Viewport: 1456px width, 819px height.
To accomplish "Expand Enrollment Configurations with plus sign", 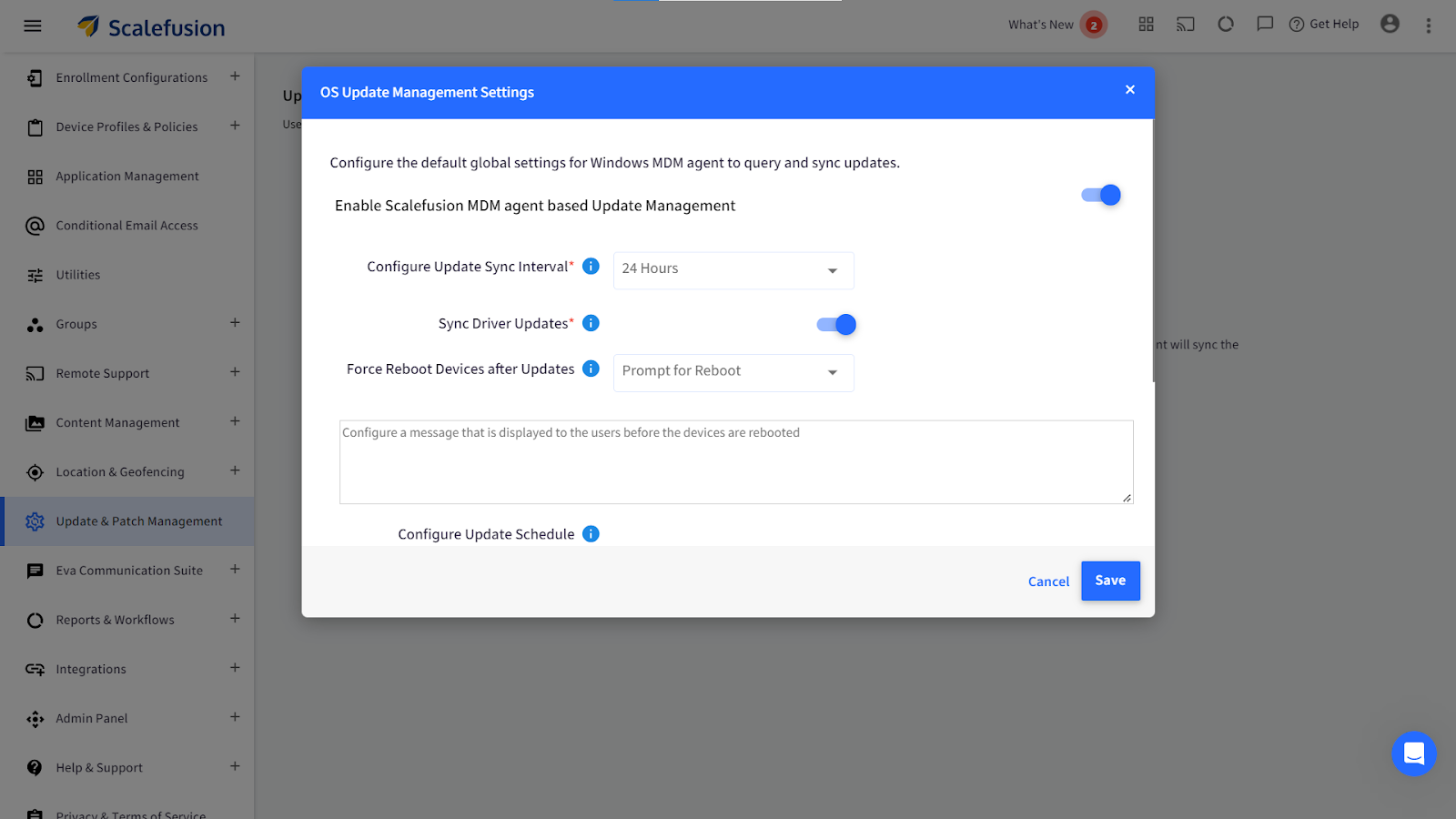I will [x=235, y=76].
